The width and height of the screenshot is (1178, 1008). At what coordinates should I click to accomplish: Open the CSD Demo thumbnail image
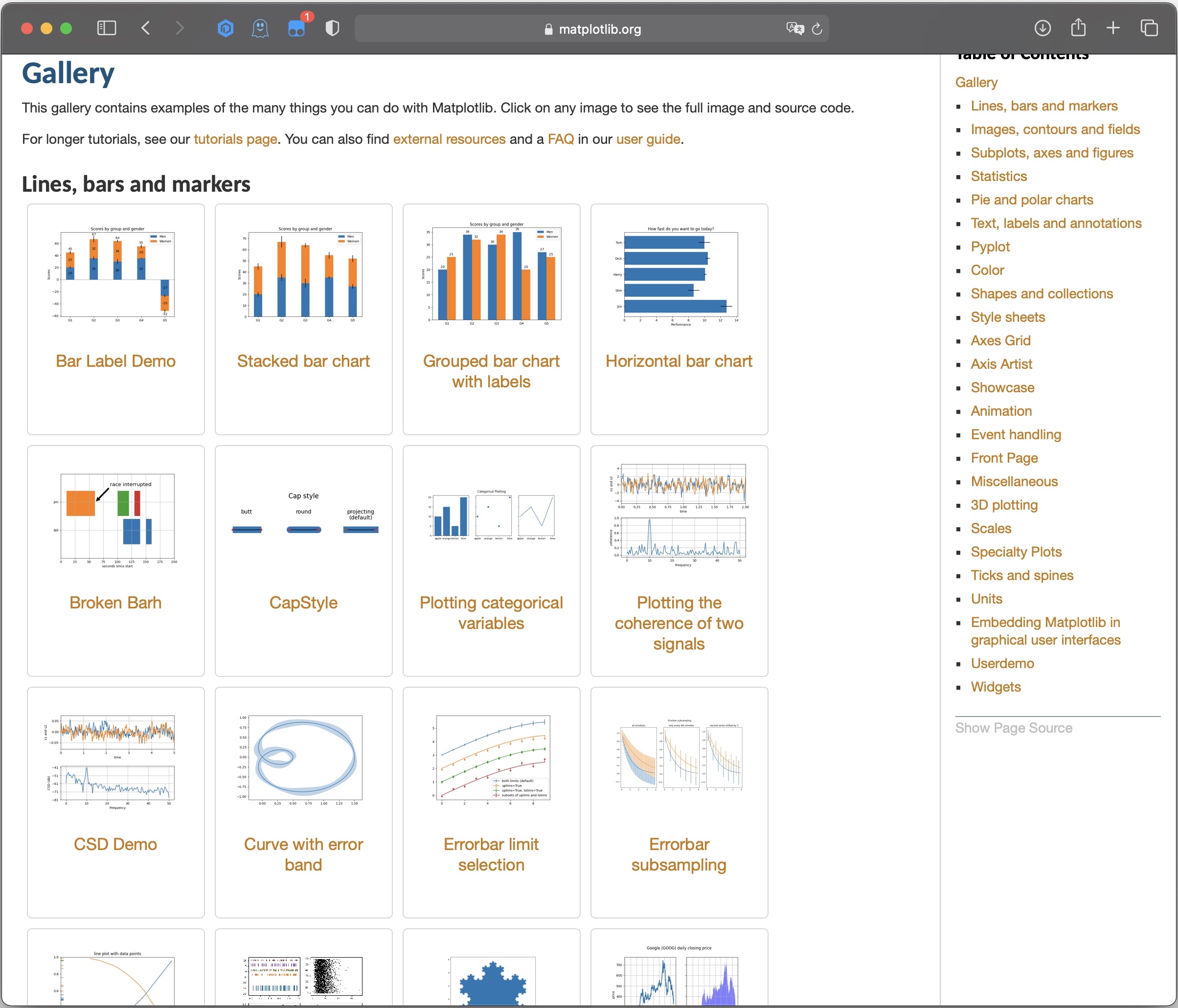click(115, 762)
